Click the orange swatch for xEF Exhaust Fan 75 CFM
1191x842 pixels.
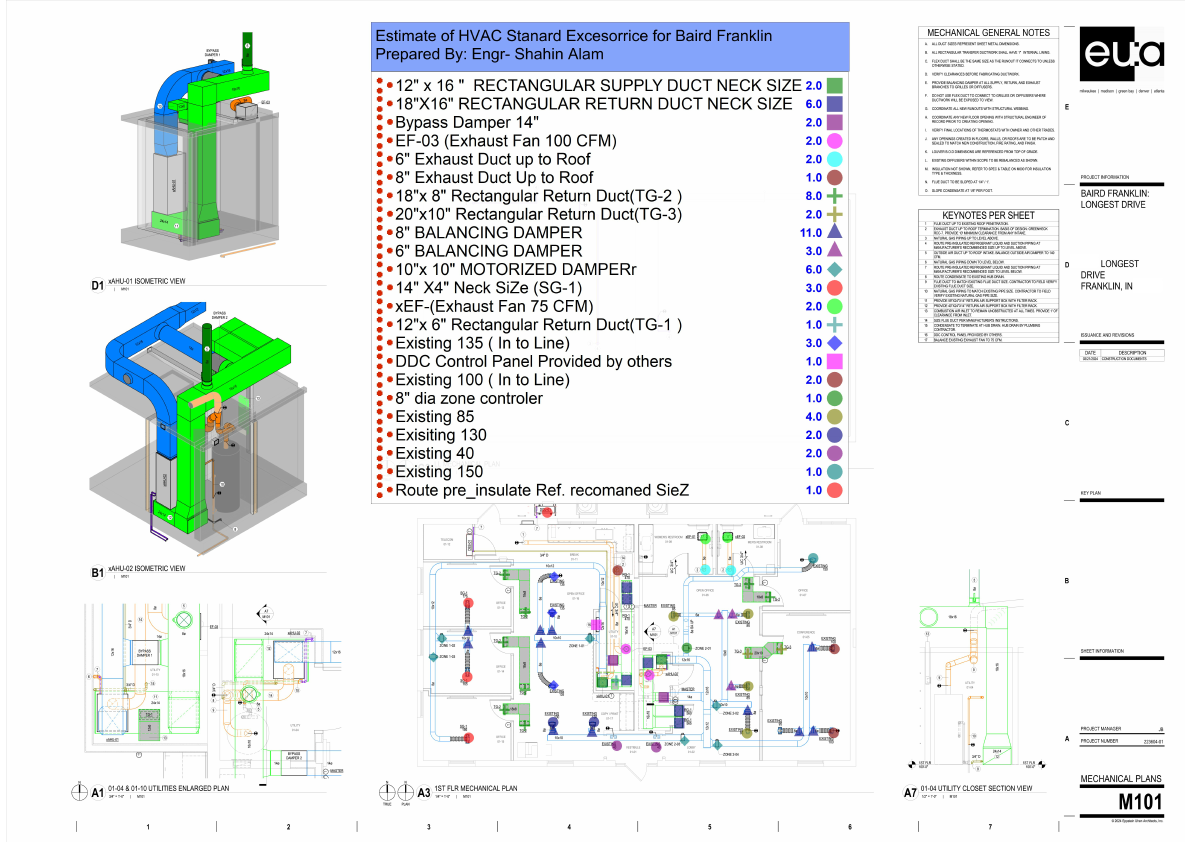point(835,306)
